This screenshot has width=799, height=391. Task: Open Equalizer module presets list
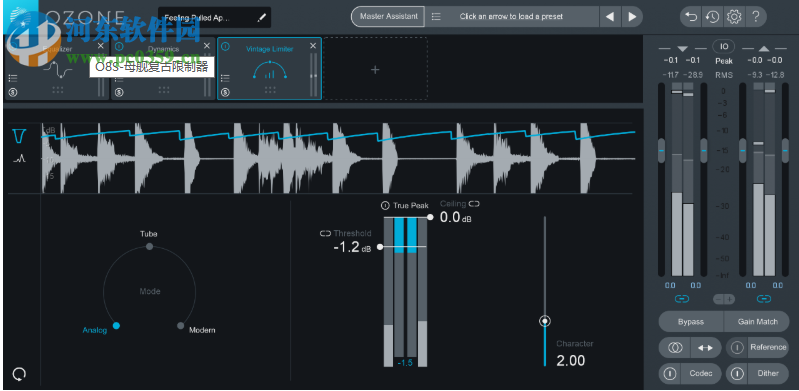click(13, 78)
